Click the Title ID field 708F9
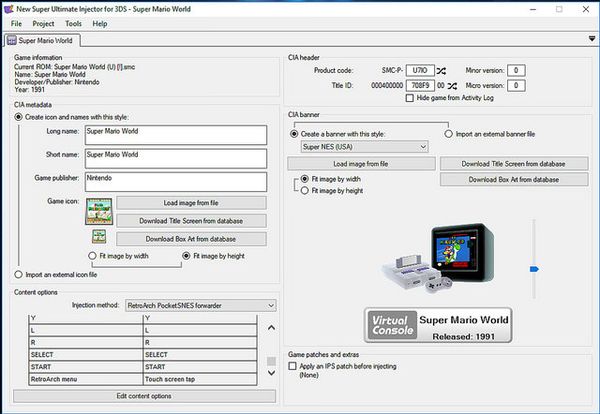Image resolution: width=600 pixels, height=414 pixels. (420, 85)
